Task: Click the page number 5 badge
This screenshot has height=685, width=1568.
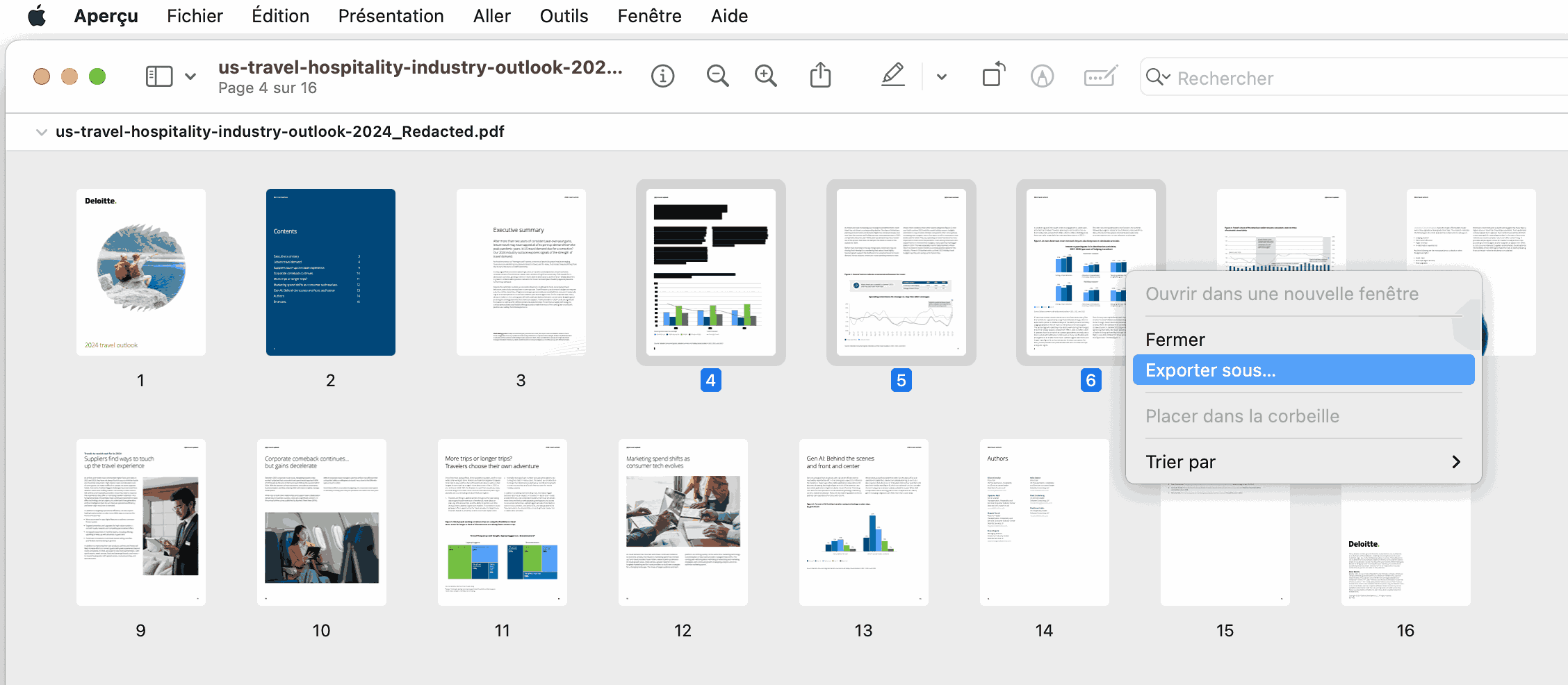Action: [x=901, y=380]
